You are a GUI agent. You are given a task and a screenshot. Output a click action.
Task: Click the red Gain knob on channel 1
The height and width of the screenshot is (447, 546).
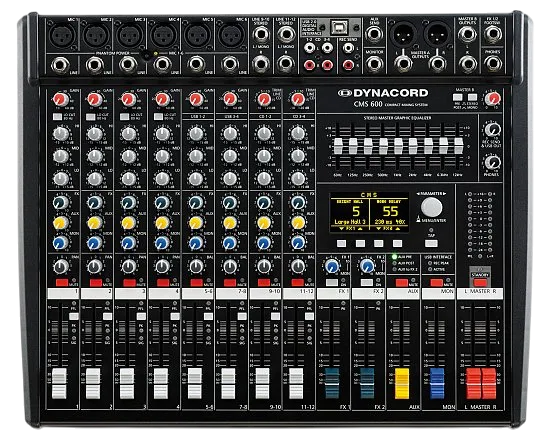61,100
